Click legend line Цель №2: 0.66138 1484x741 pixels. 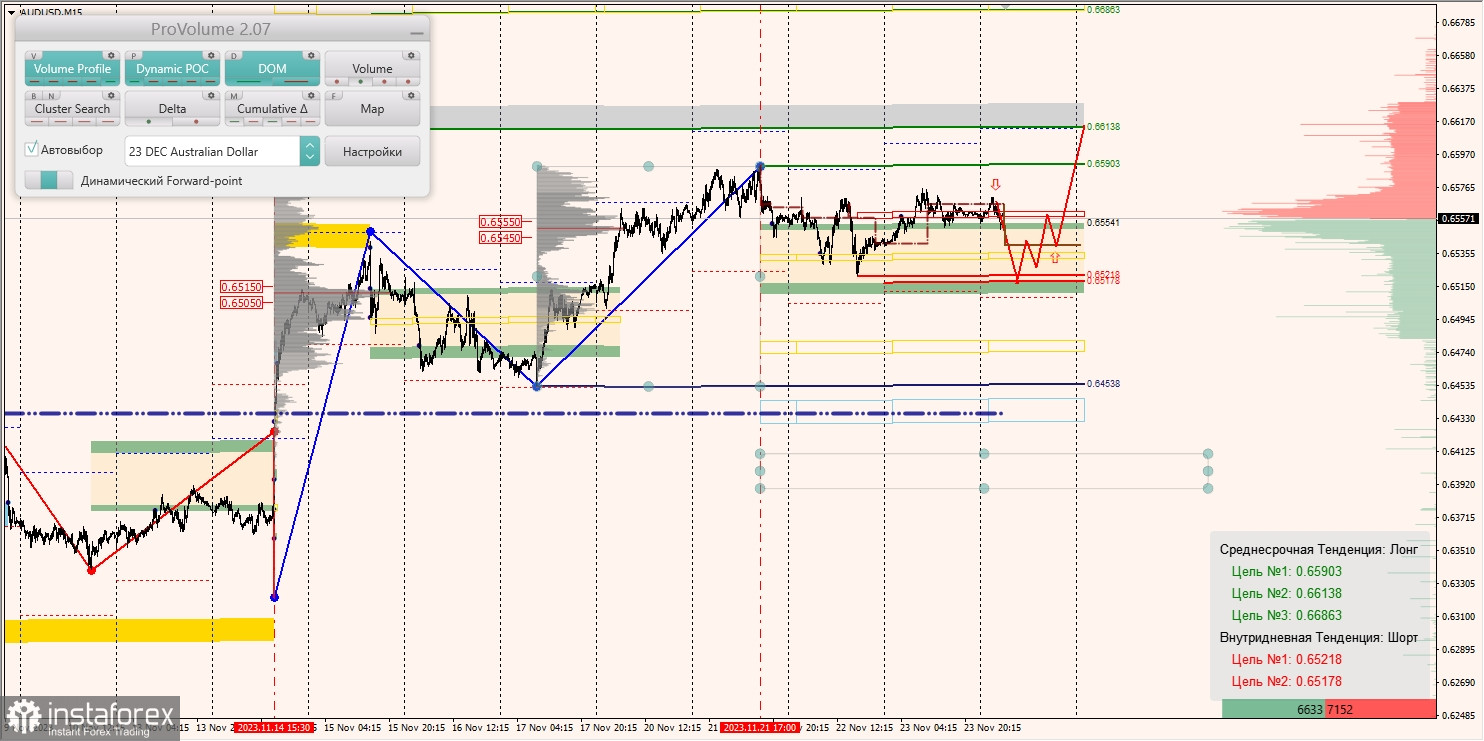click(1287, 594)
